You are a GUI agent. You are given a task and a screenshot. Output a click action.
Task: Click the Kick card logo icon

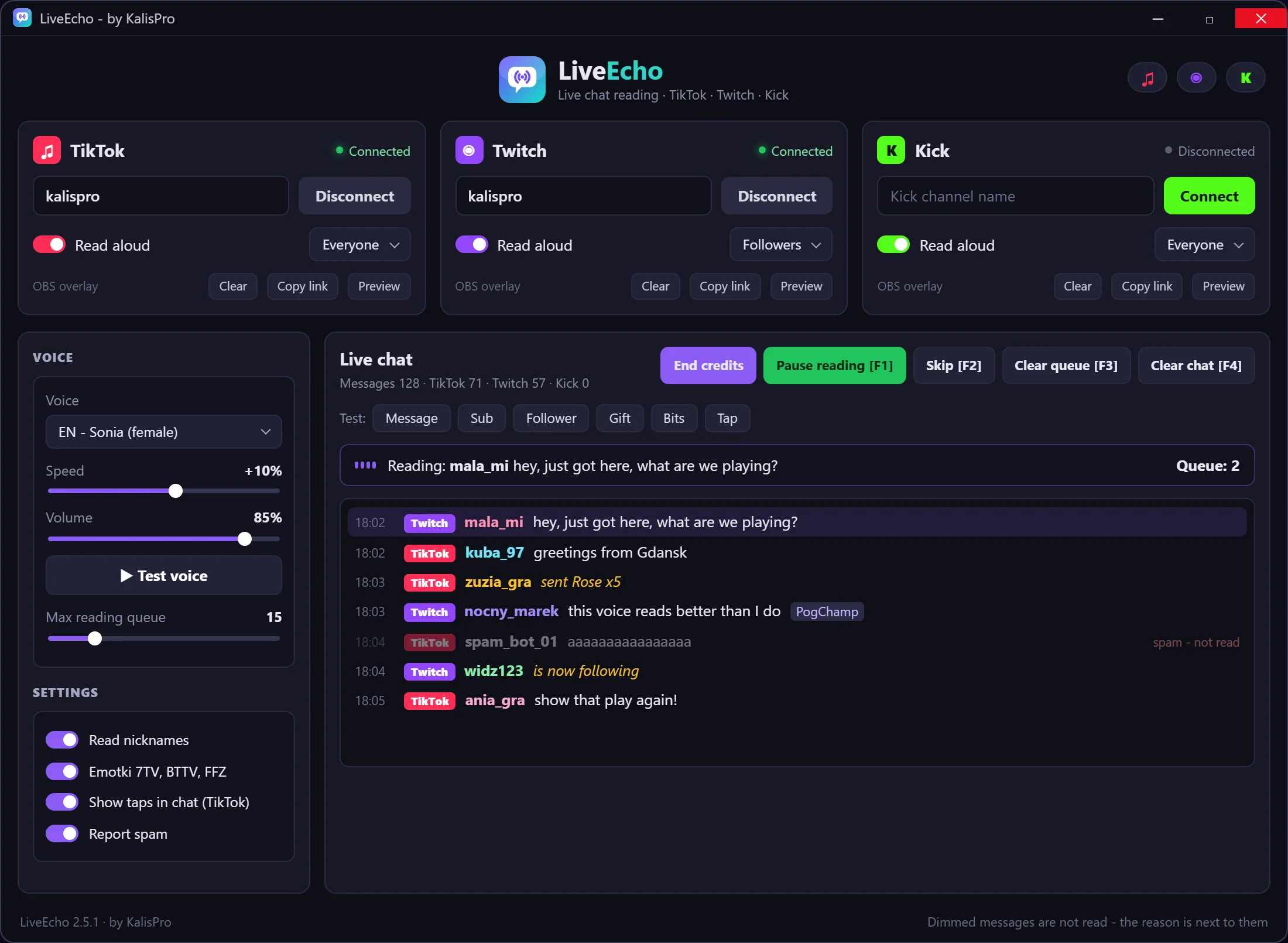(891, 151)
